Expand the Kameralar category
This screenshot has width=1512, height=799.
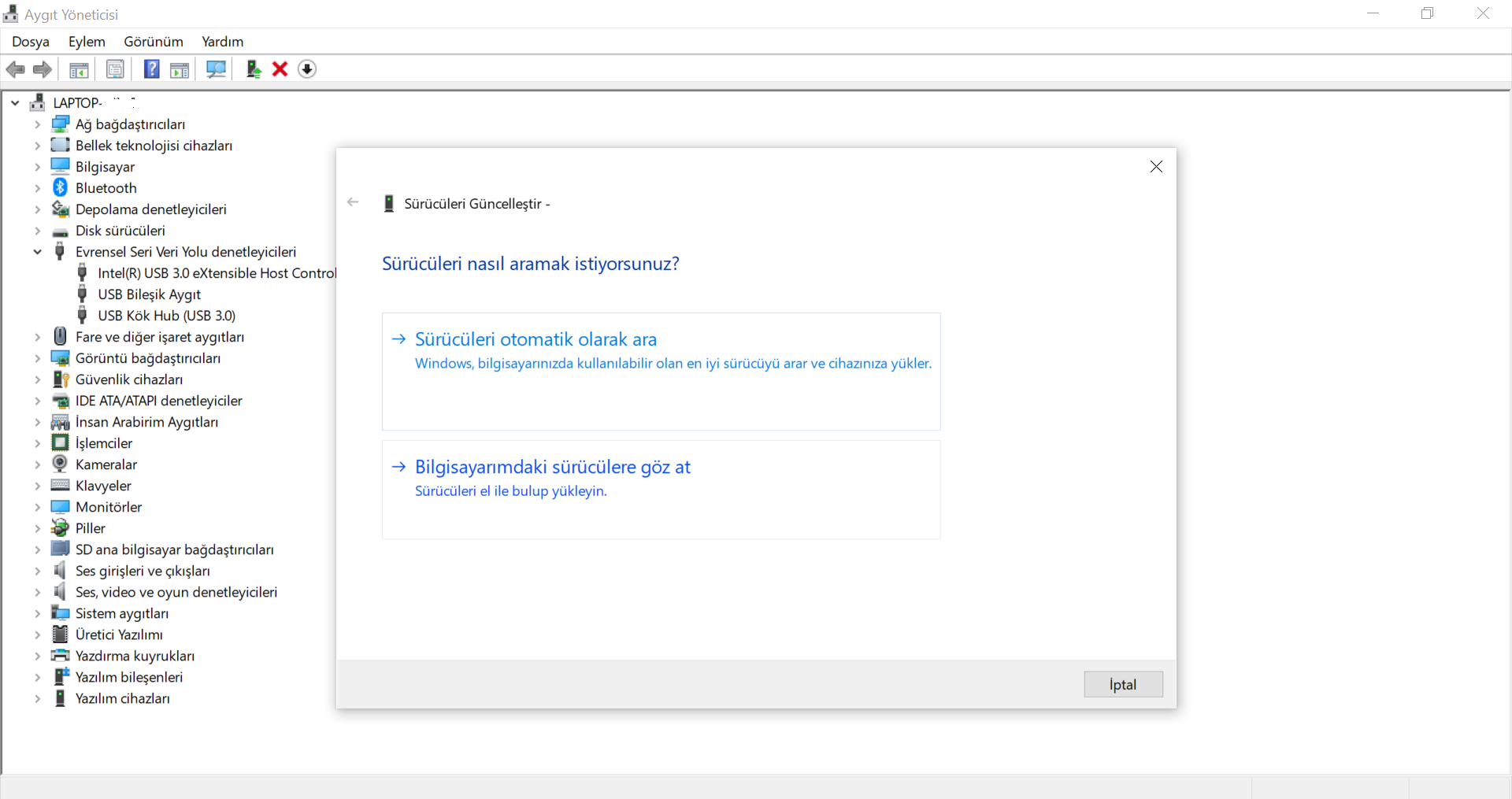37,464
